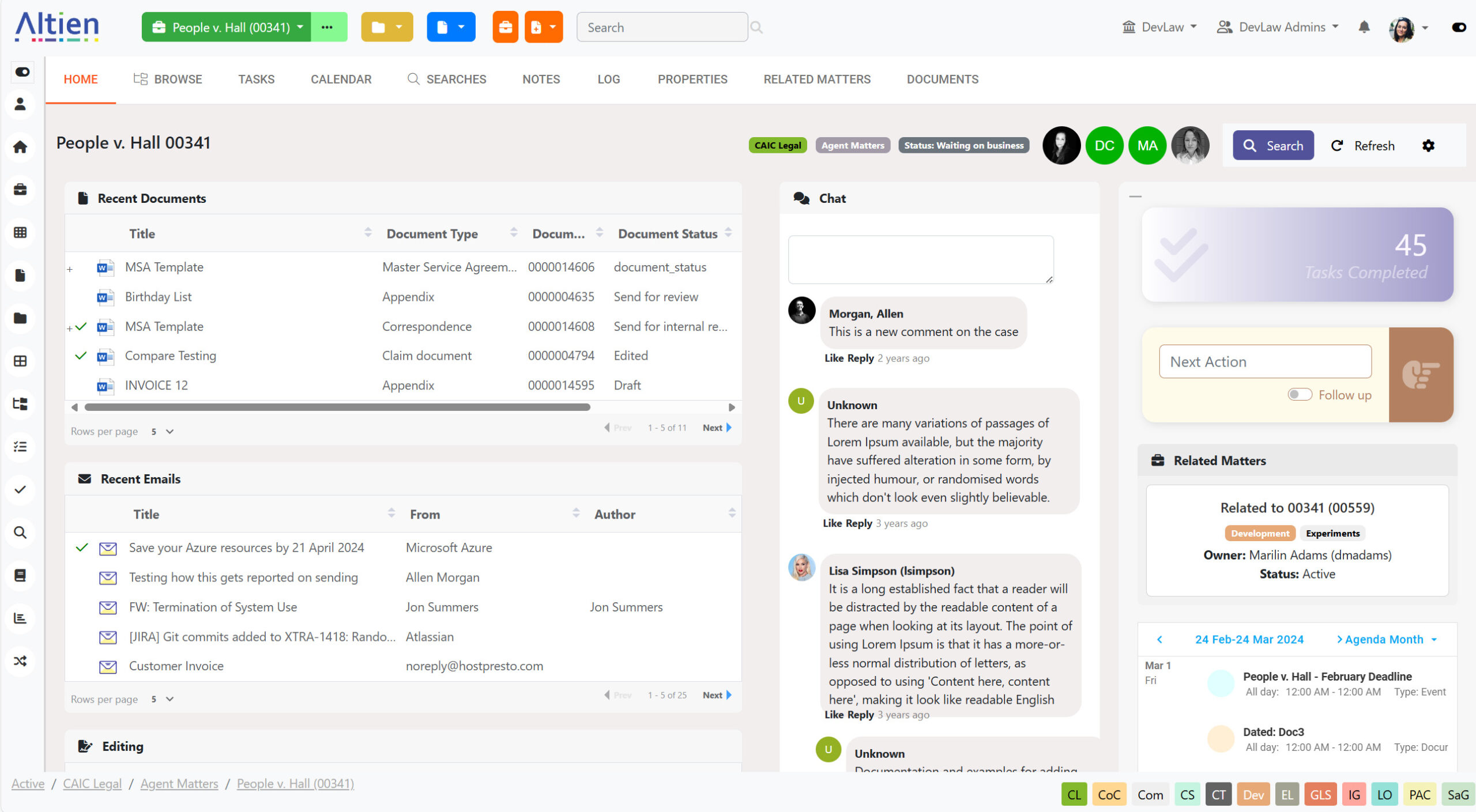Toggle the dark mode switch top right
Image resolution: width=1476 pixels, height=812 pixels.
coord(1459,27)
